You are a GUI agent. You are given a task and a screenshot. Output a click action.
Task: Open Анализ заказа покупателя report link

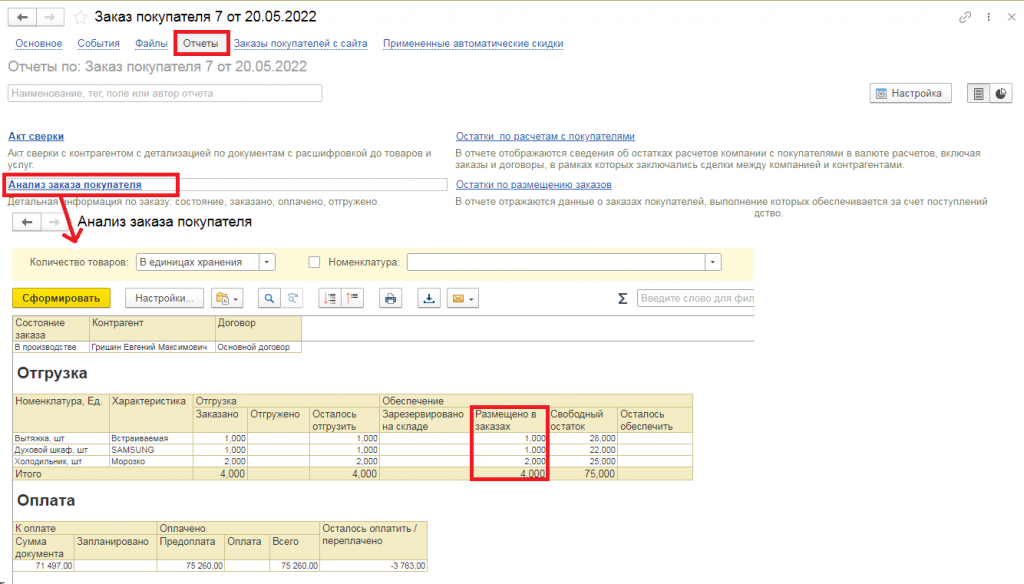pos(75,185)
